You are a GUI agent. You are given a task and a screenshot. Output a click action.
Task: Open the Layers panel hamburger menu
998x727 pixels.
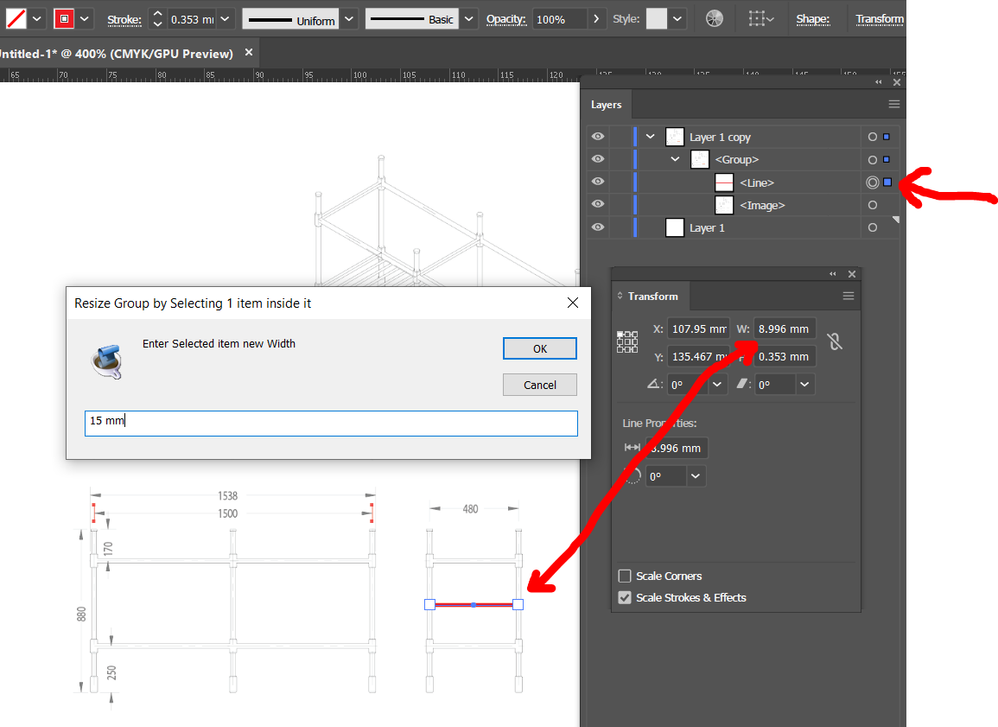[x=894, y=104]
